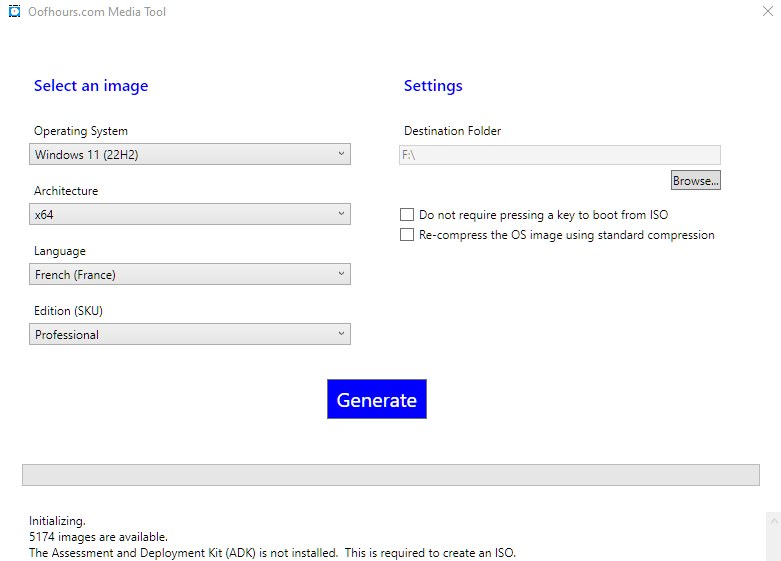Click the blue Generate button
The height and width of the screenshot is (561, 781).
coord(377,399)
